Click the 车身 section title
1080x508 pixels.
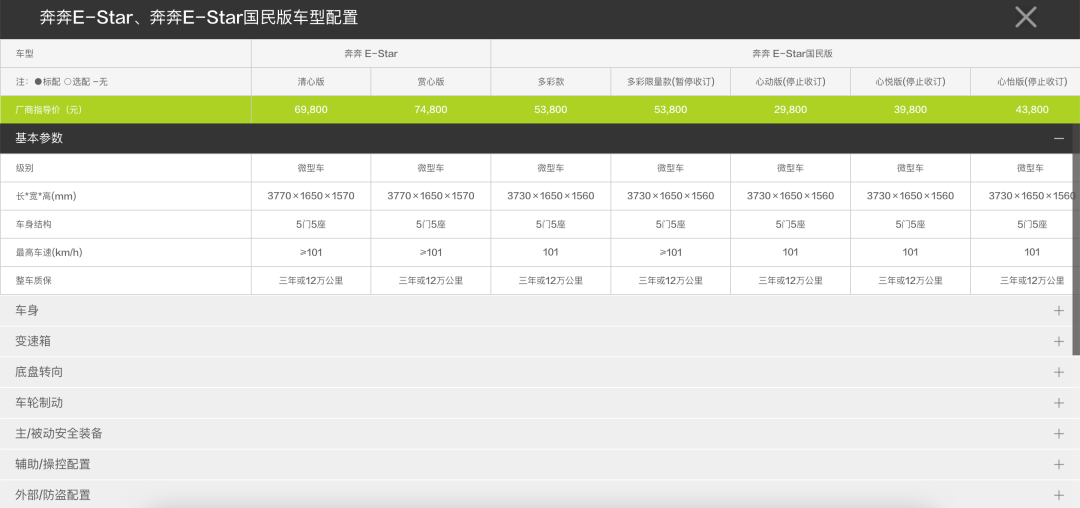coord(27,310)
